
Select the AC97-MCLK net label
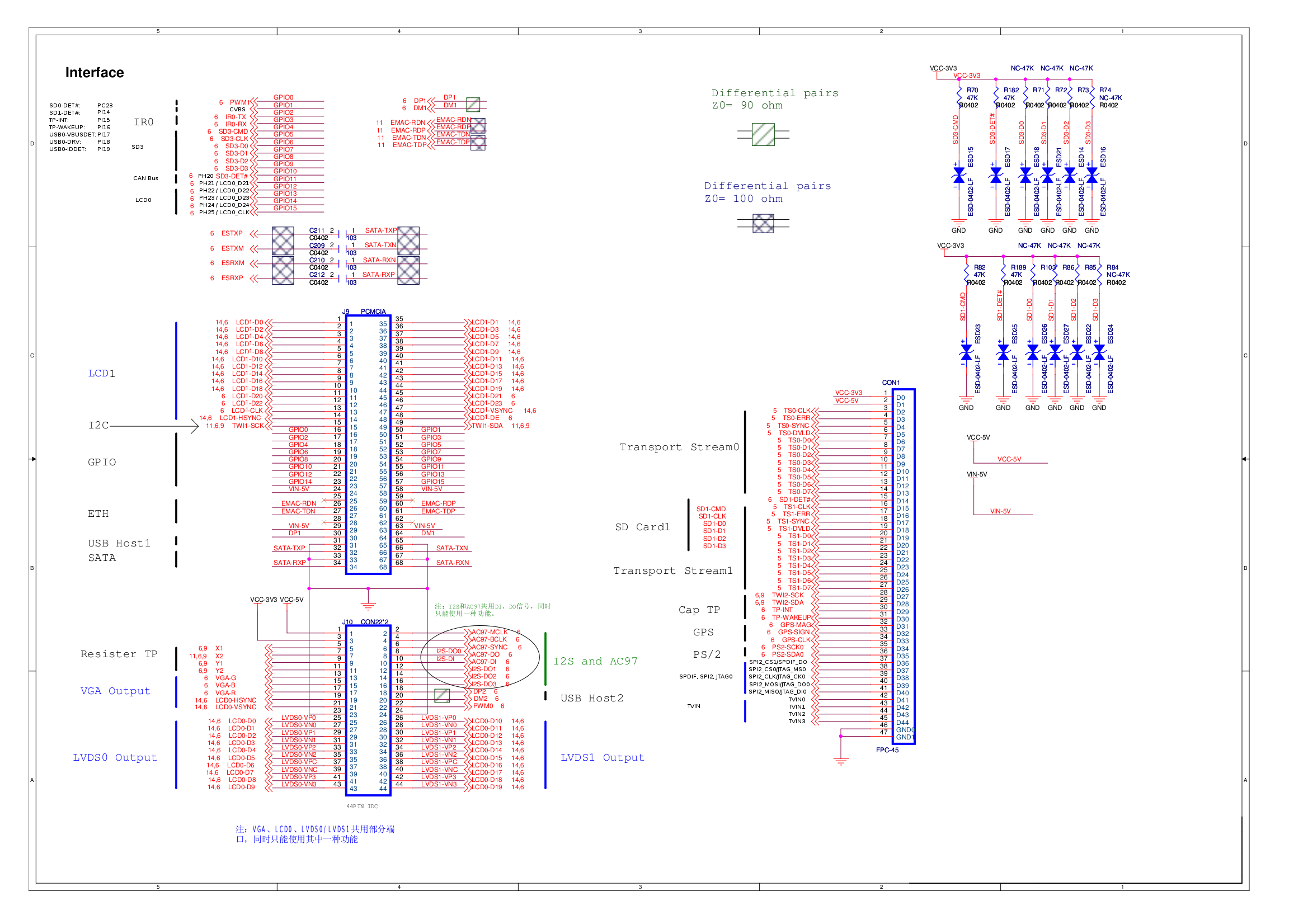tap(490, 633)
